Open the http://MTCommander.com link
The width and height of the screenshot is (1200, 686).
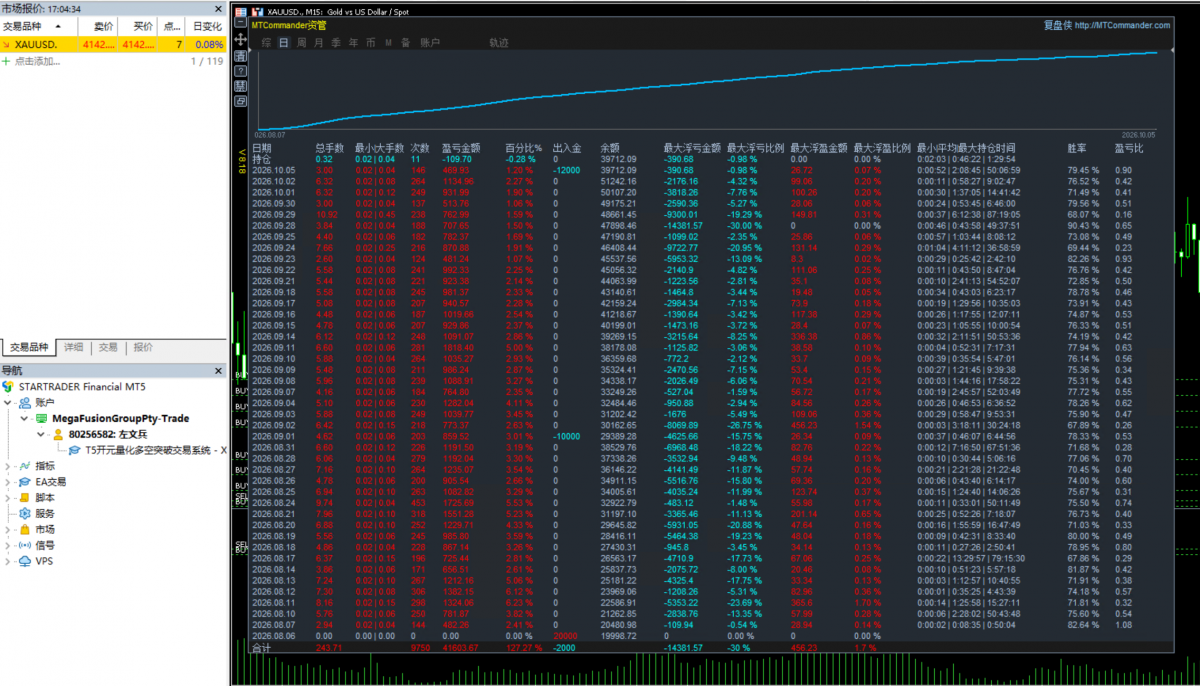[1122, 25]
